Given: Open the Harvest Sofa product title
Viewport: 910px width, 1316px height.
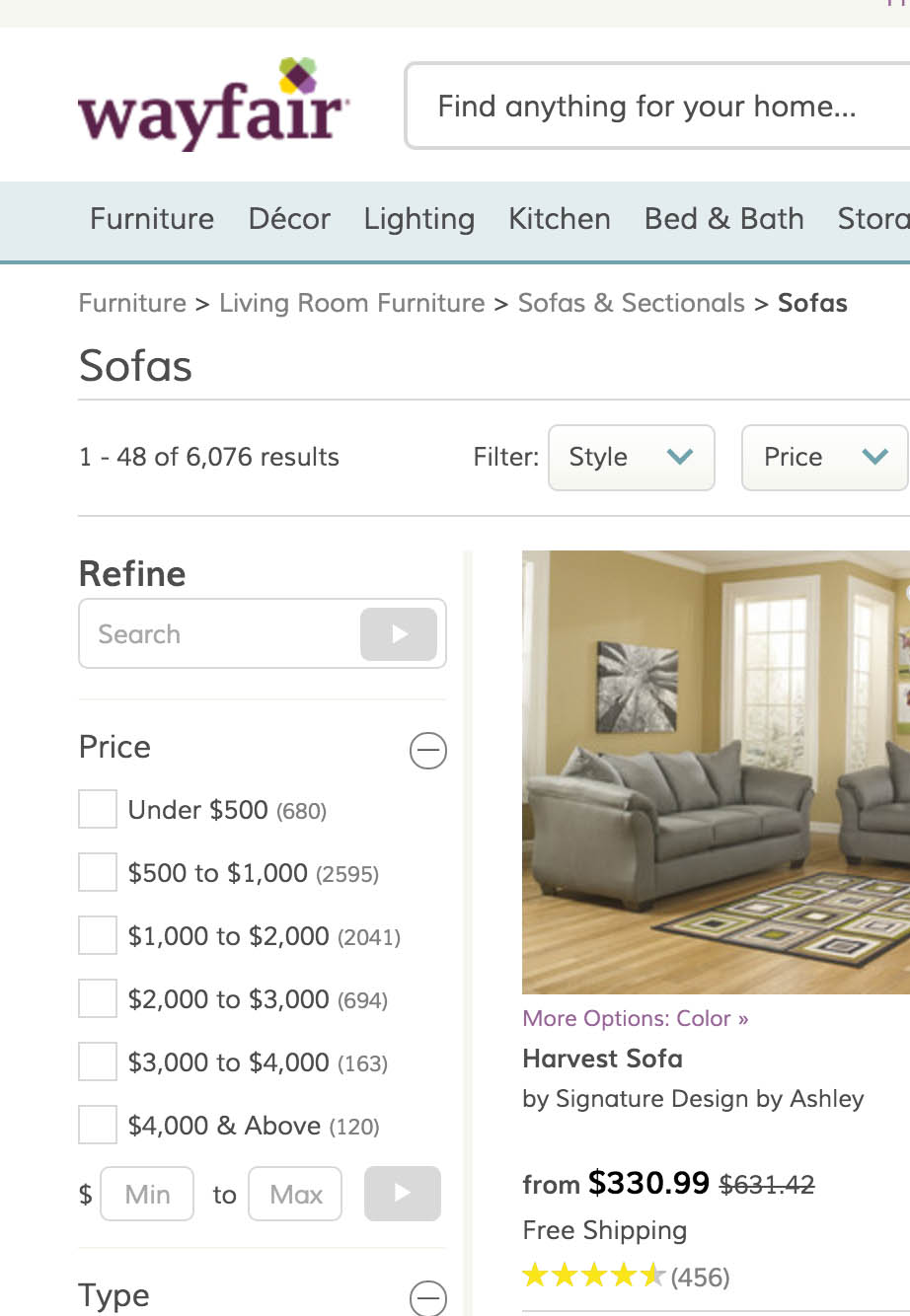Looking at the screenshot, I should pos(602,1059).
